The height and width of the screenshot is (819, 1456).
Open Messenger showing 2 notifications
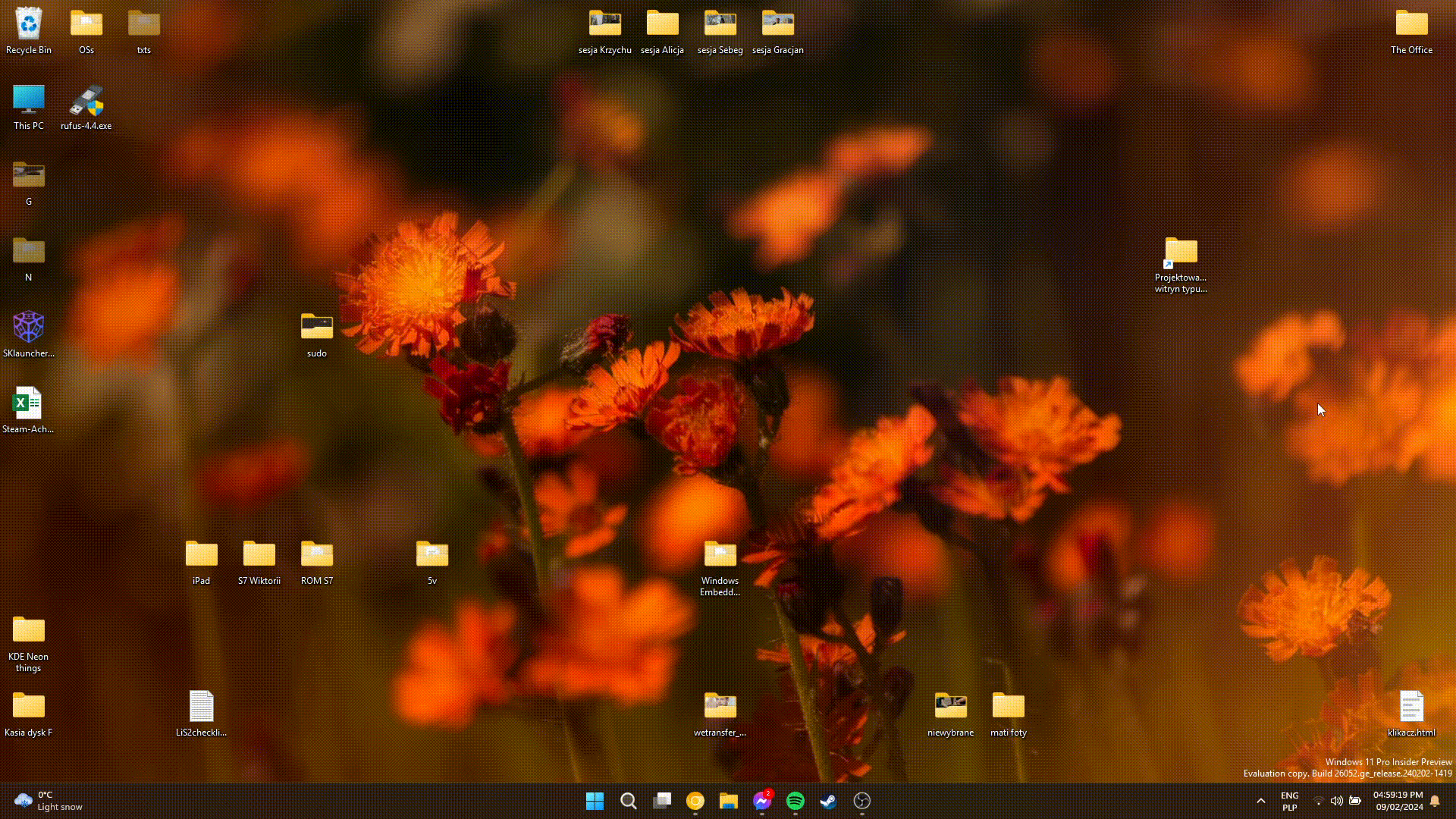(762, 801)
